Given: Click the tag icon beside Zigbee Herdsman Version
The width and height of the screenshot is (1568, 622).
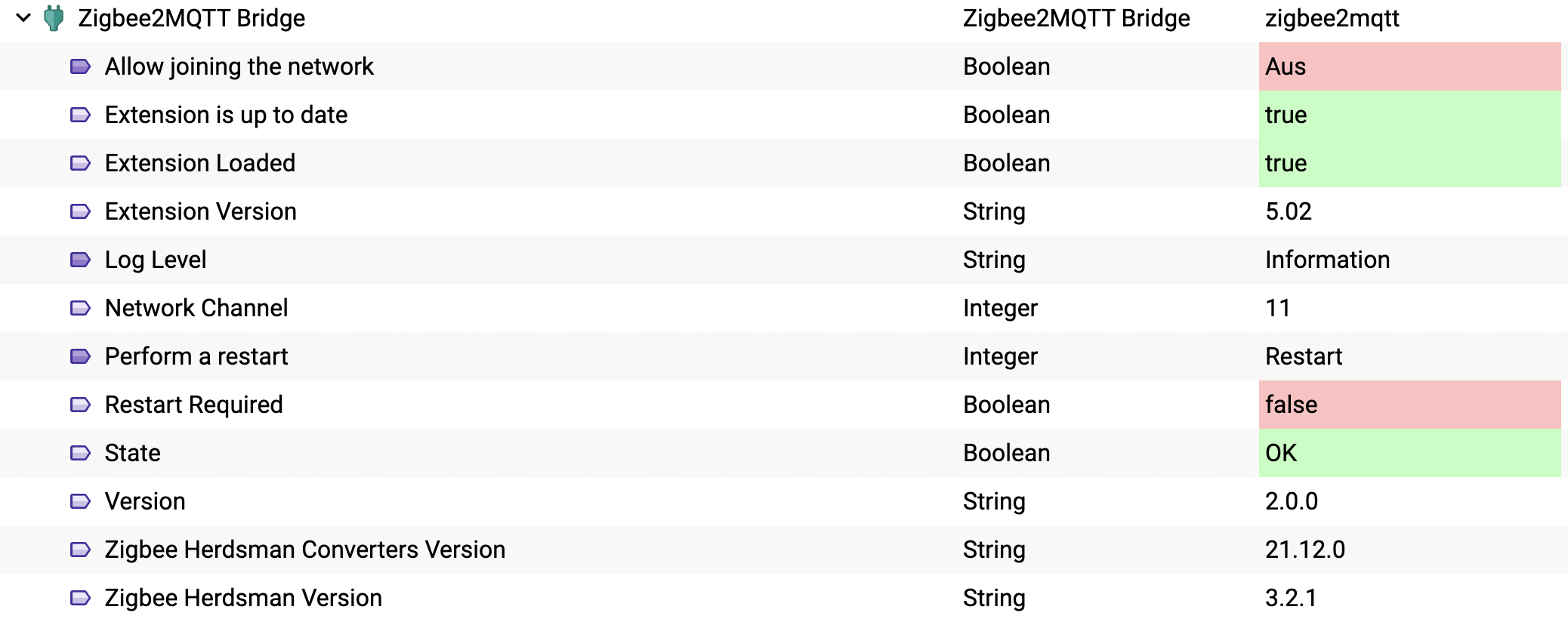Looking at the screenshot, I should click(80, 598).
